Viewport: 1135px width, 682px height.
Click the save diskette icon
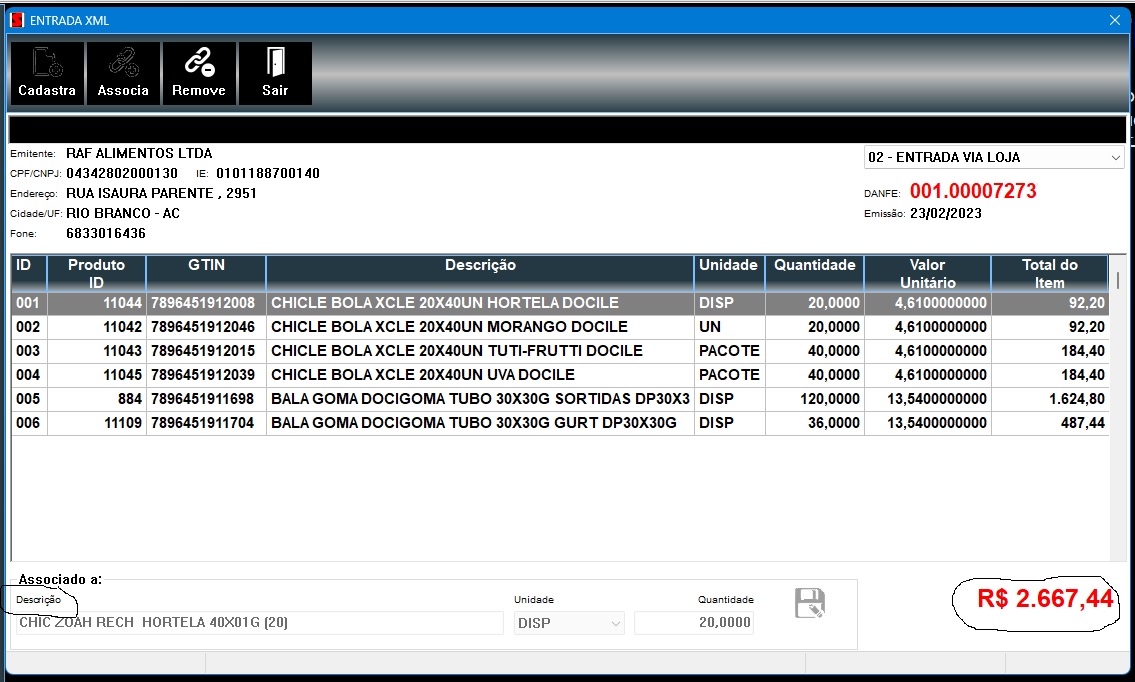click(809, 604)
